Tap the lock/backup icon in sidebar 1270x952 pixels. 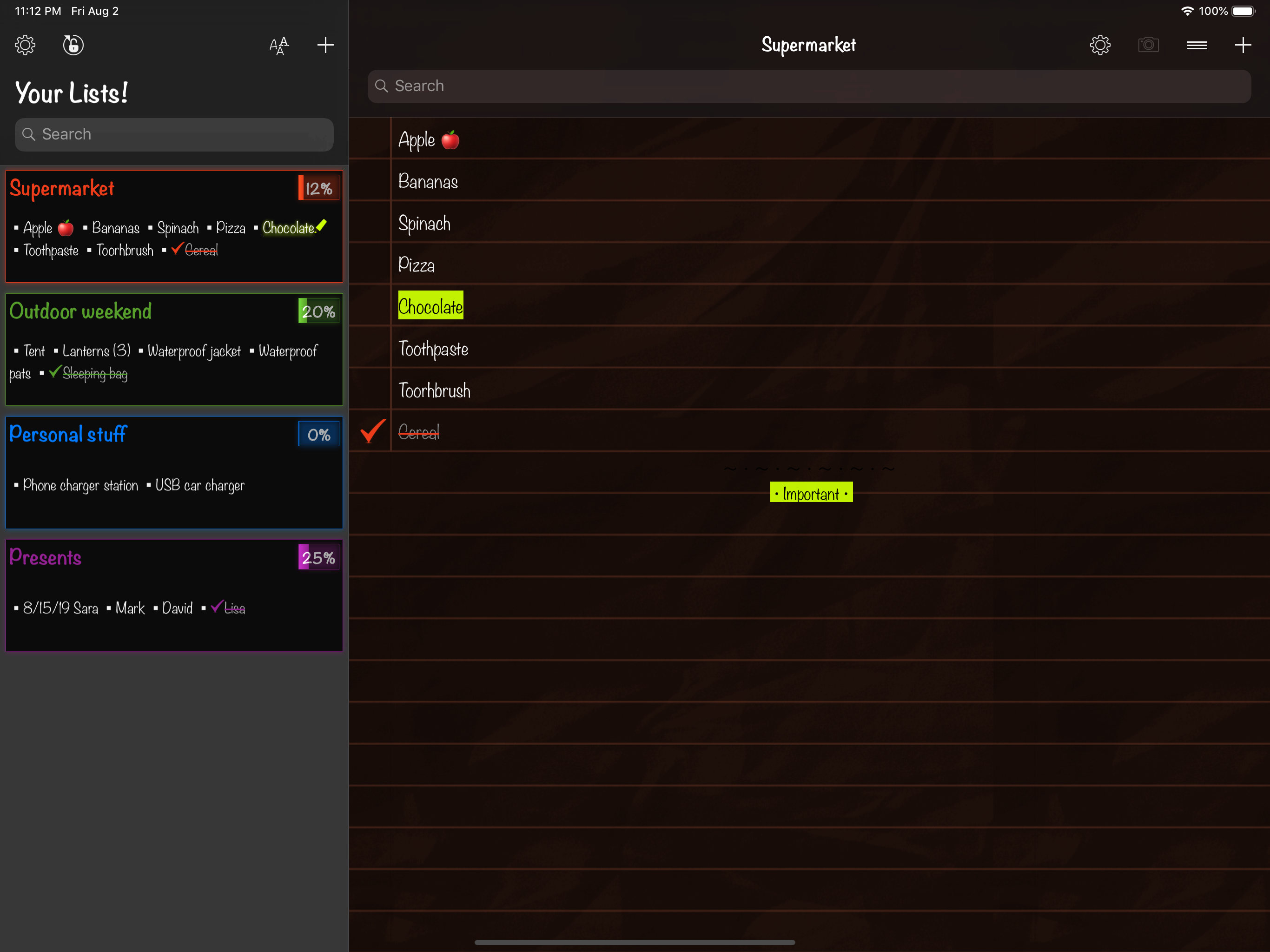click(73, 45)
